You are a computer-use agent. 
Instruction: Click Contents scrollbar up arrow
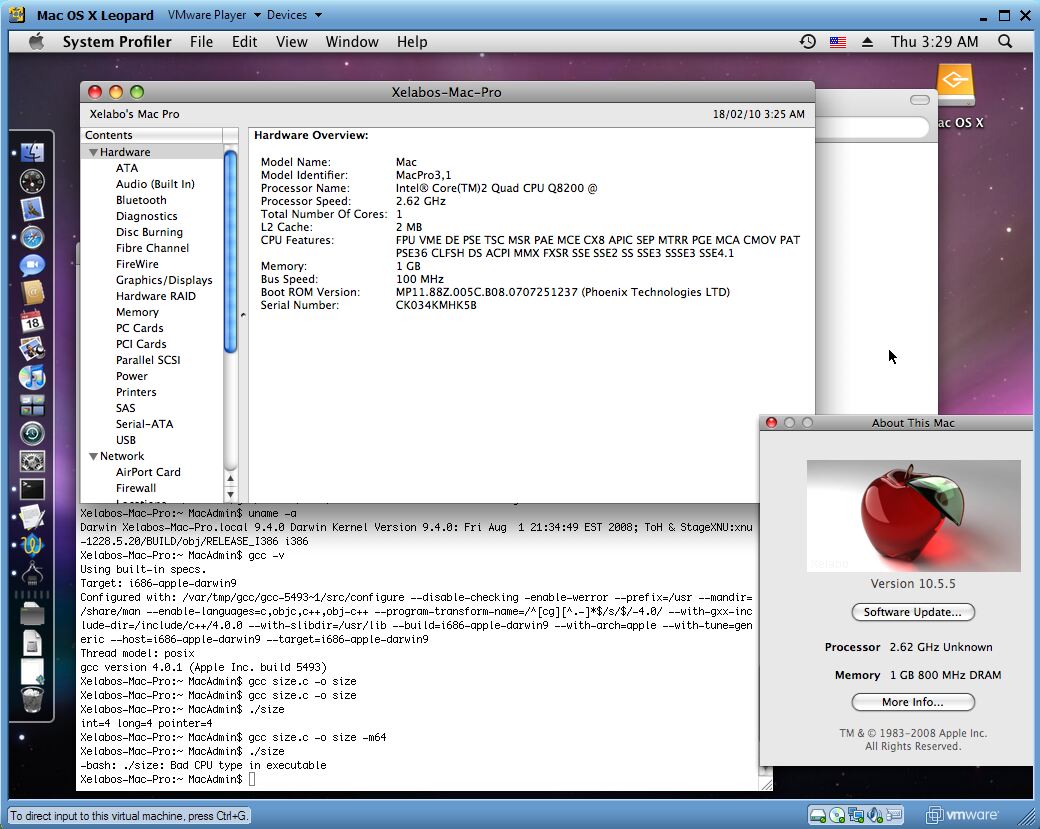pyautogui.click(x=230, y=478)
